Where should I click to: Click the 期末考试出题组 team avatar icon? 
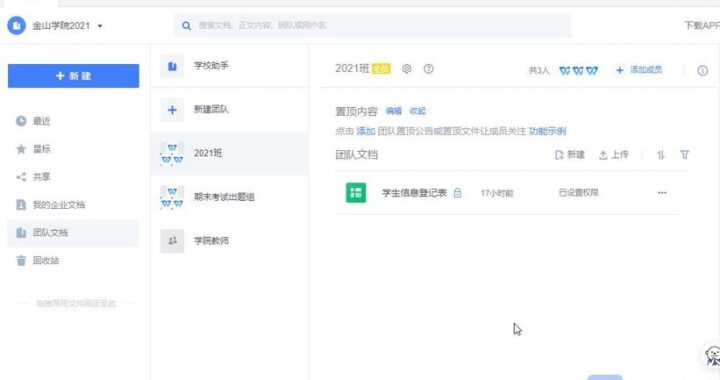coord(172,197)
